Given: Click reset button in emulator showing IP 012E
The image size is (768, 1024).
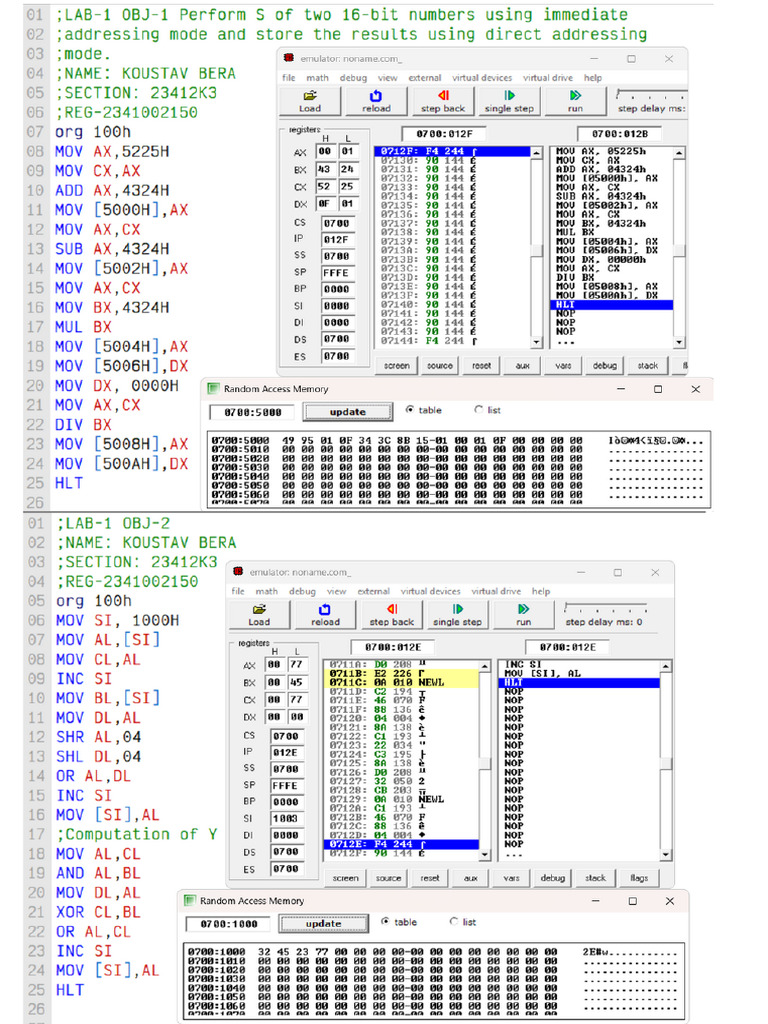Looking at the screenshot, I should click(430, 878).
